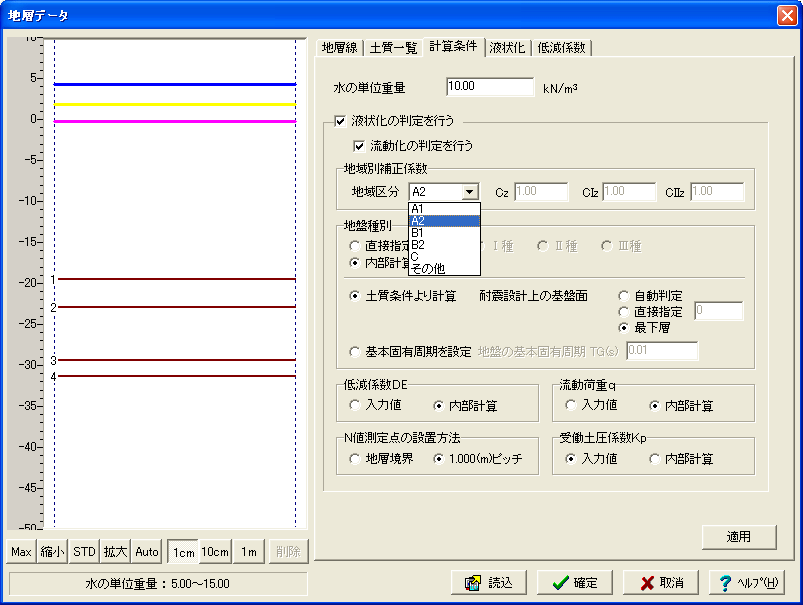Image resolution: width=803 pixels, height=605 pixels.
Task: Choose B1 from the region list
Action: click(x=444, y=233)
